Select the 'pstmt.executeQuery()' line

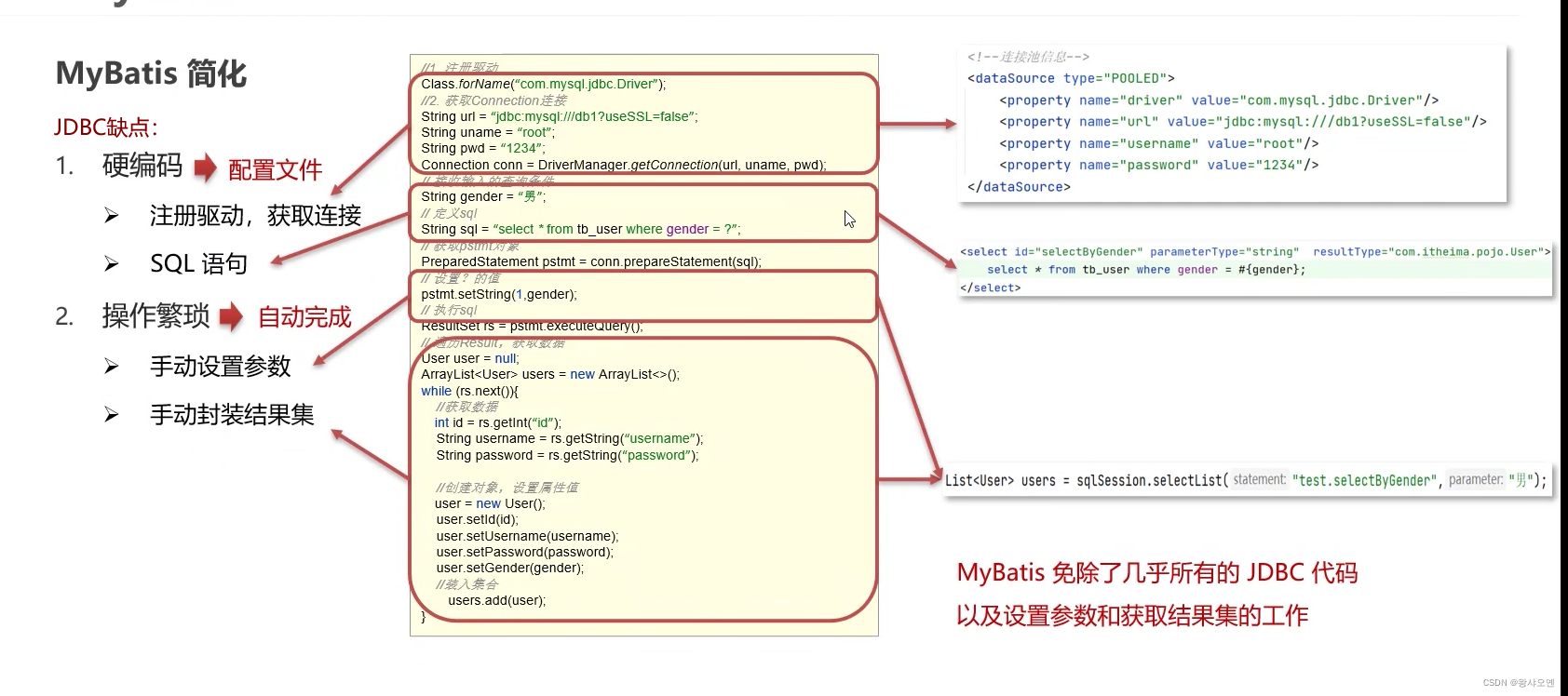point(532,327)
